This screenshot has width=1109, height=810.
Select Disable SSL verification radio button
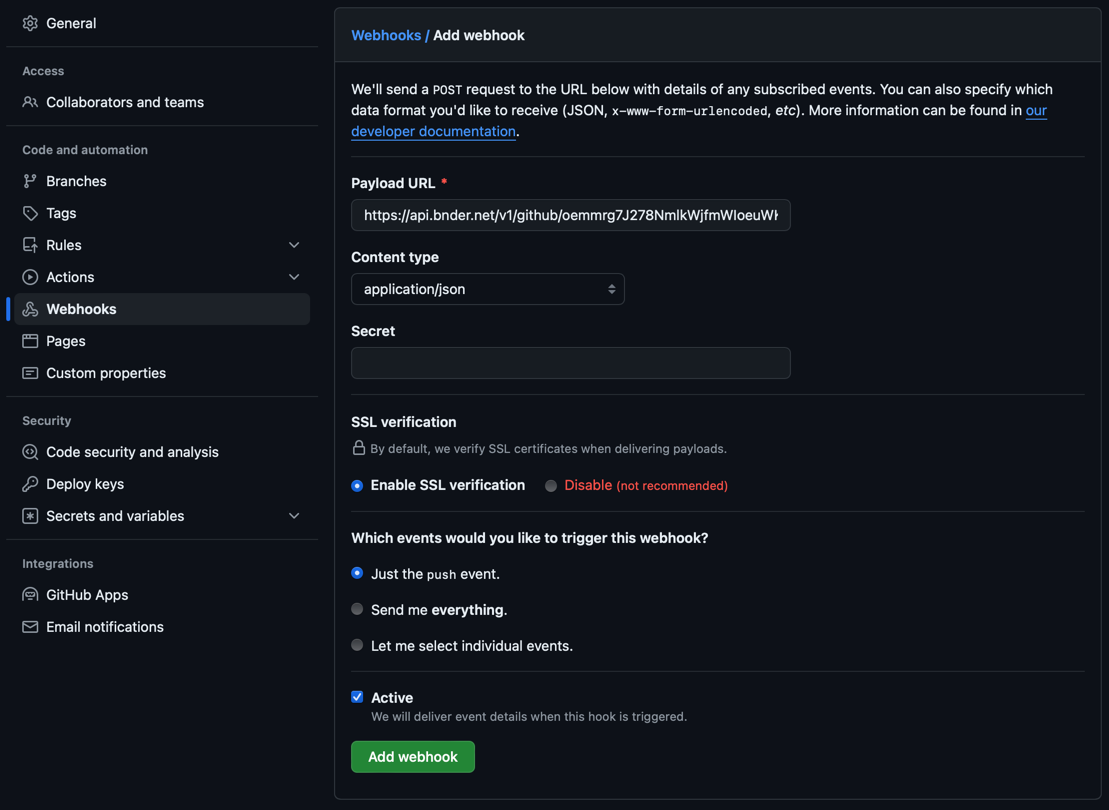tap(551, 485)
